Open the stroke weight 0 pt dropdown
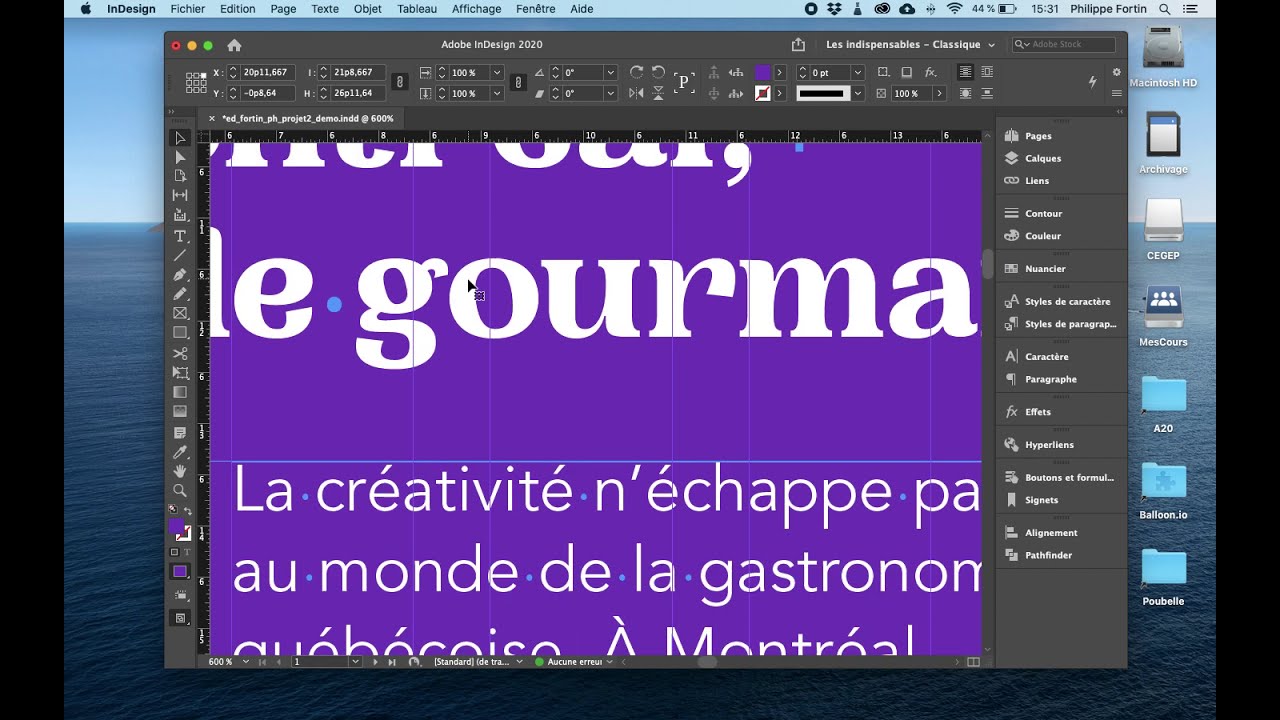This screenshot has width=1280, height=720. (x=857, y=73)
